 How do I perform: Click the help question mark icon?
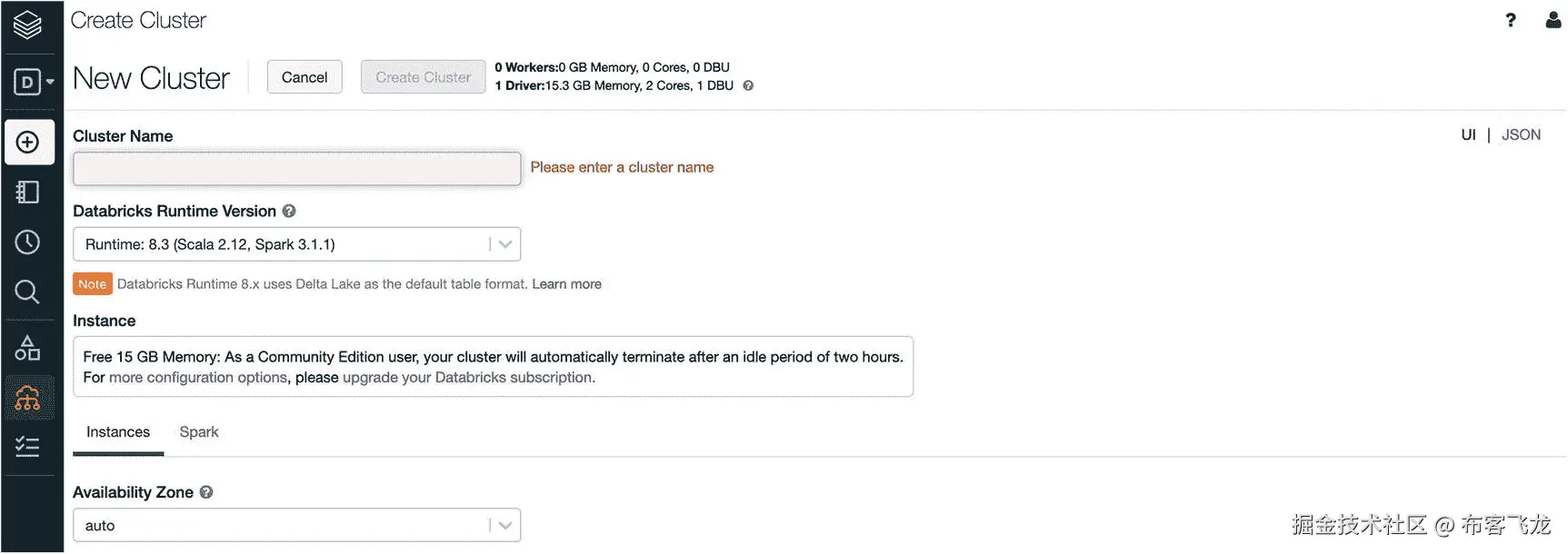point(1511,20)
